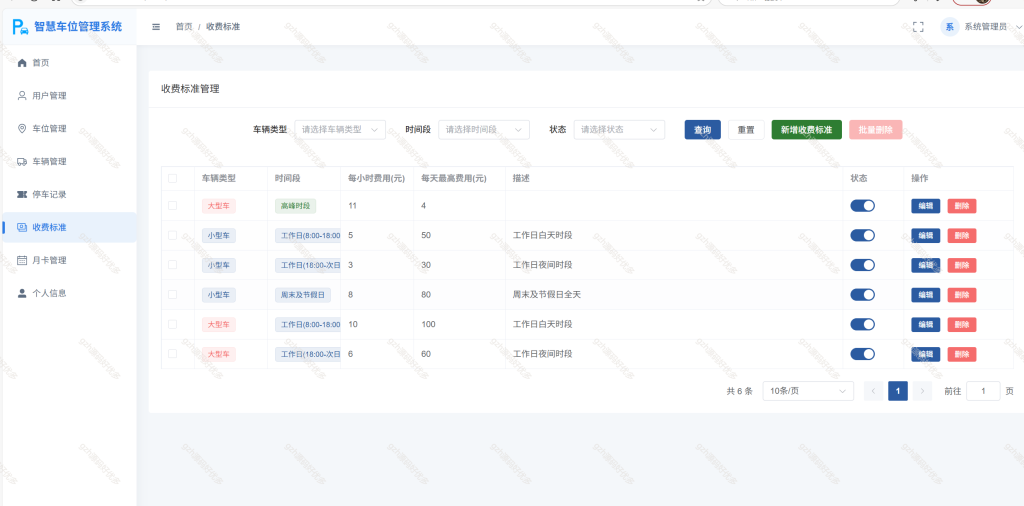Delete the 小型车 工作日夜间时段 row
The image size is (1024, 506).
point(962,265)
